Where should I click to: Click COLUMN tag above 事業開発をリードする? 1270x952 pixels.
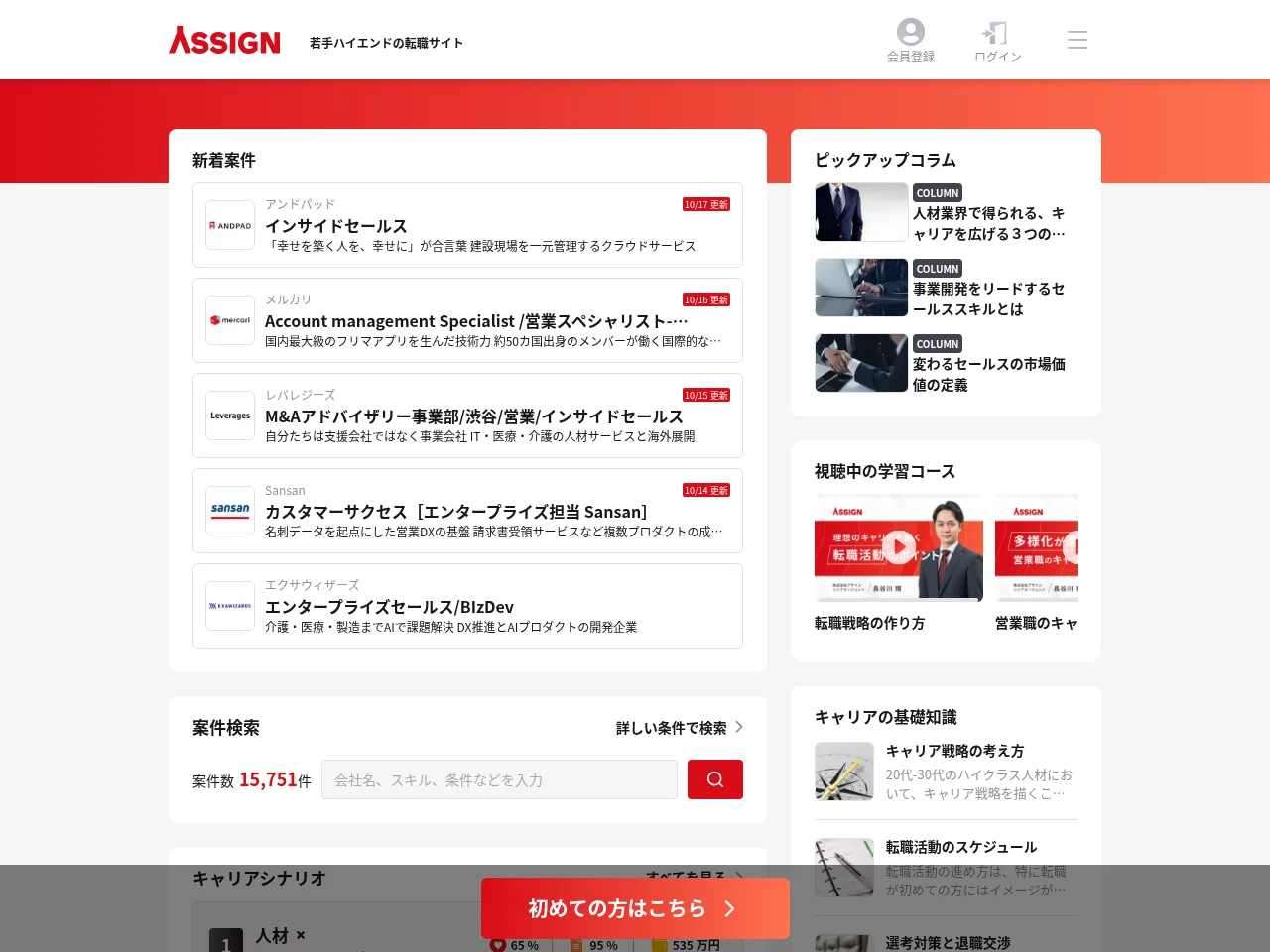(x=938, y=269)
